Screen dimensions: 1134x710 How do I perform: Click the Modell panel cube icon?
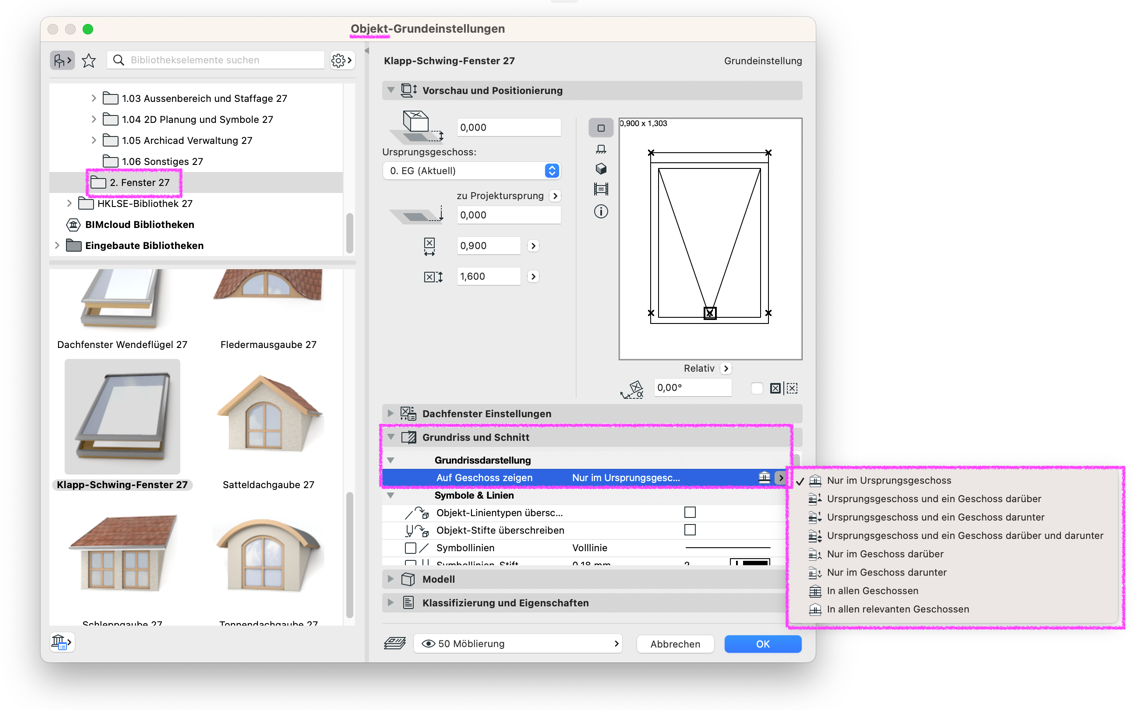coord(408,579)
